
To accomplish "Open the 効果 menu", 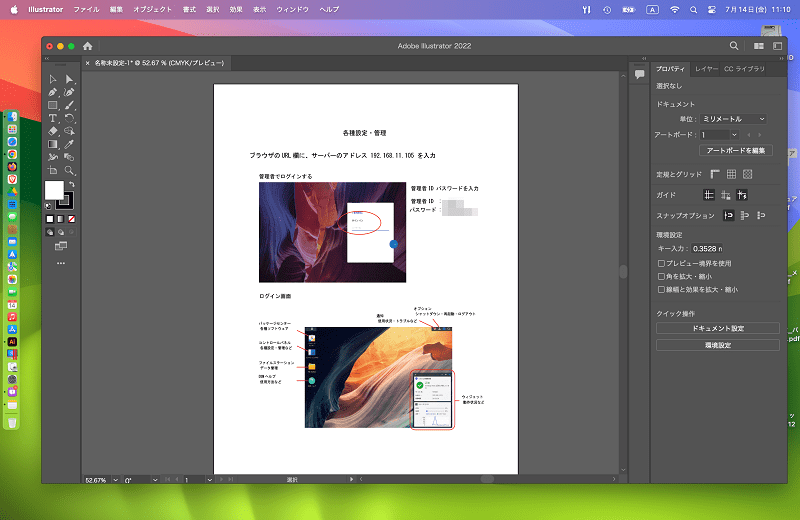I will click(x=236, y=9).
